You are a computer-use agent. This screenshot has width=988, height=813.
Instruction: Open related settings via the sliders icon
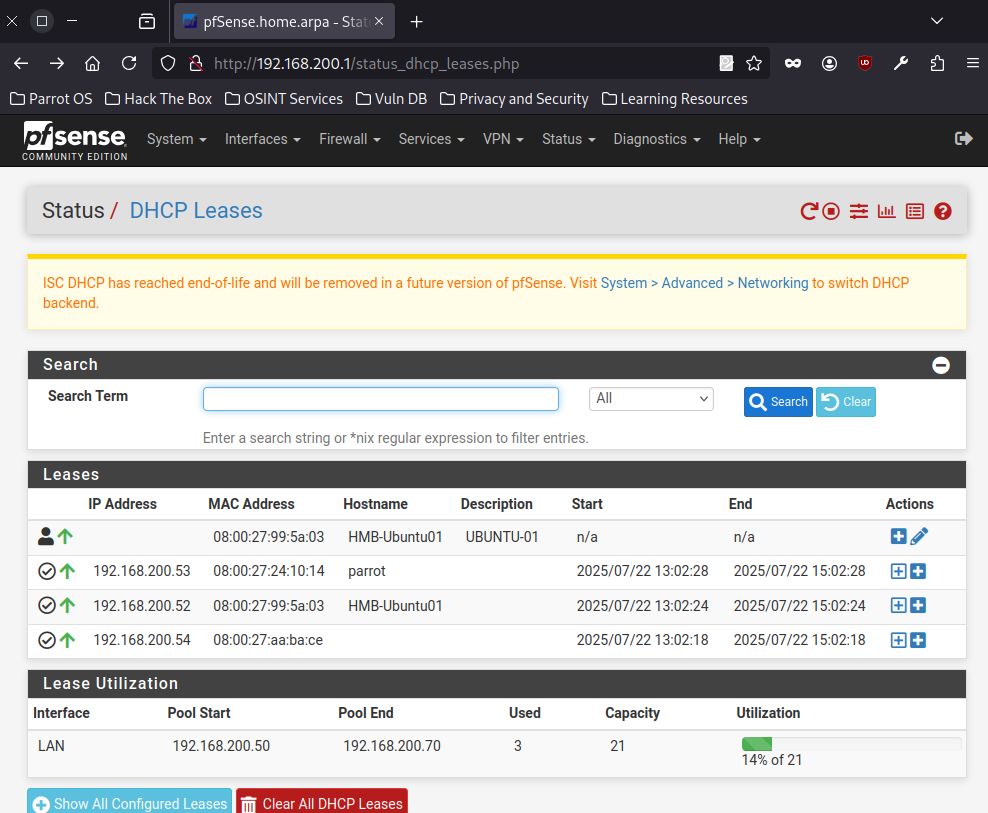click(859, 211)
